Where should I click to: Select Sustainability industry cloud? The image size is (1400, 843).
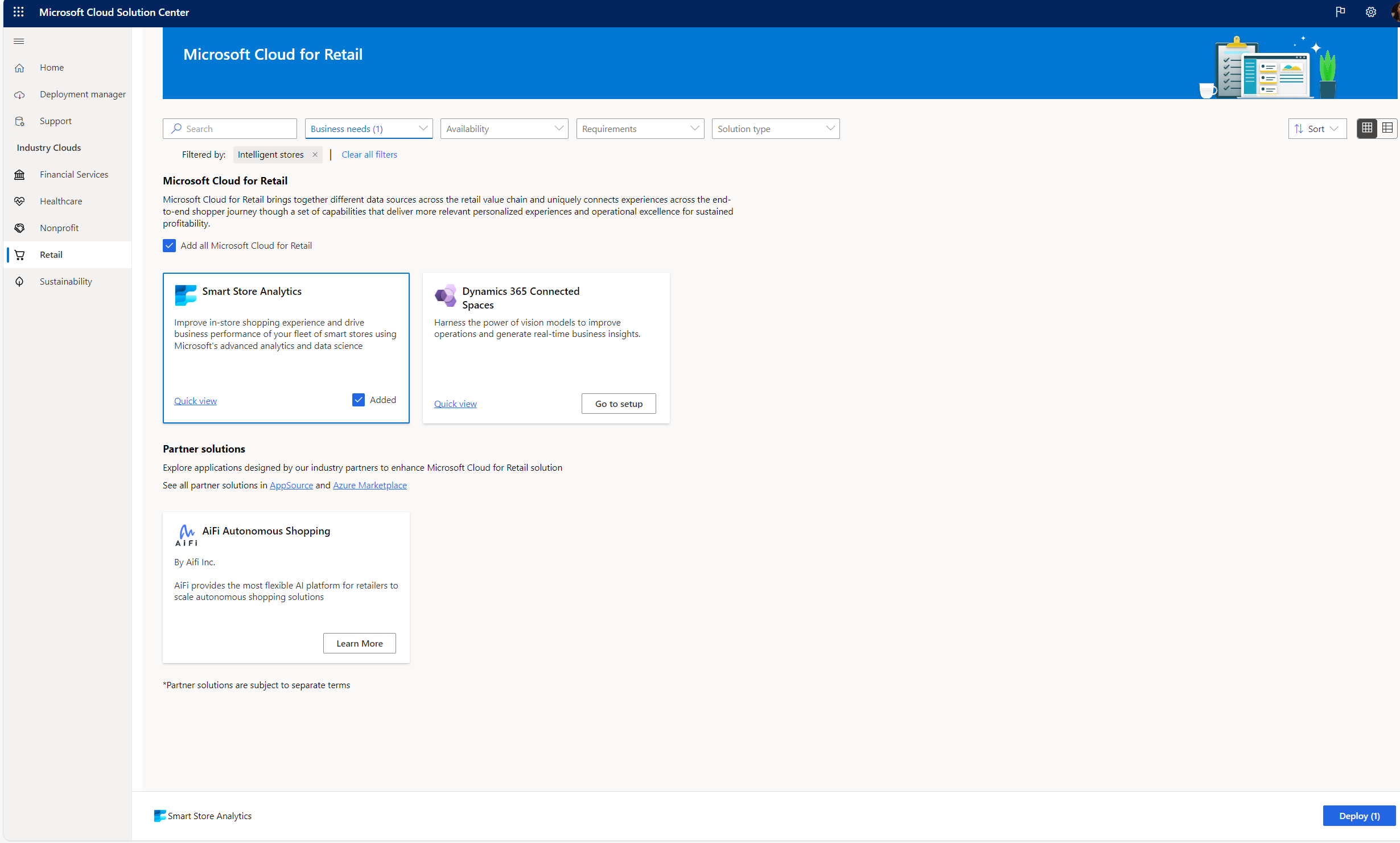66,282
